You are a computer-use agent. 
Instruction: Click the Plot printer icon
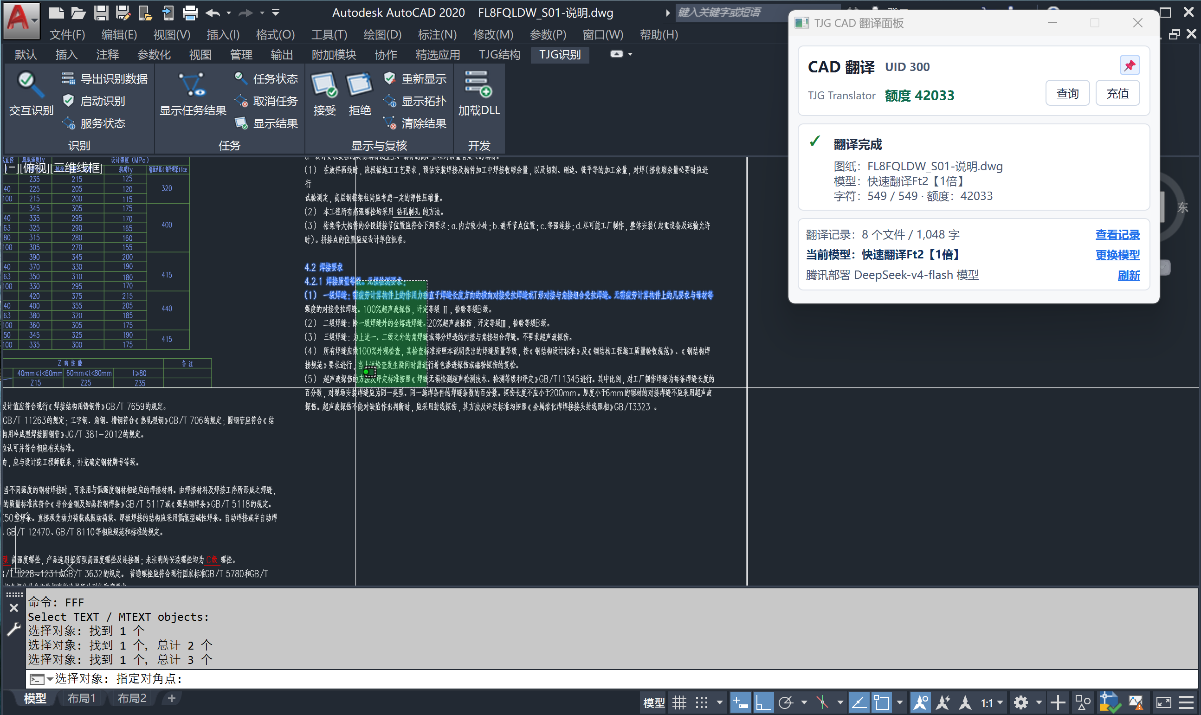coord(191,13)
